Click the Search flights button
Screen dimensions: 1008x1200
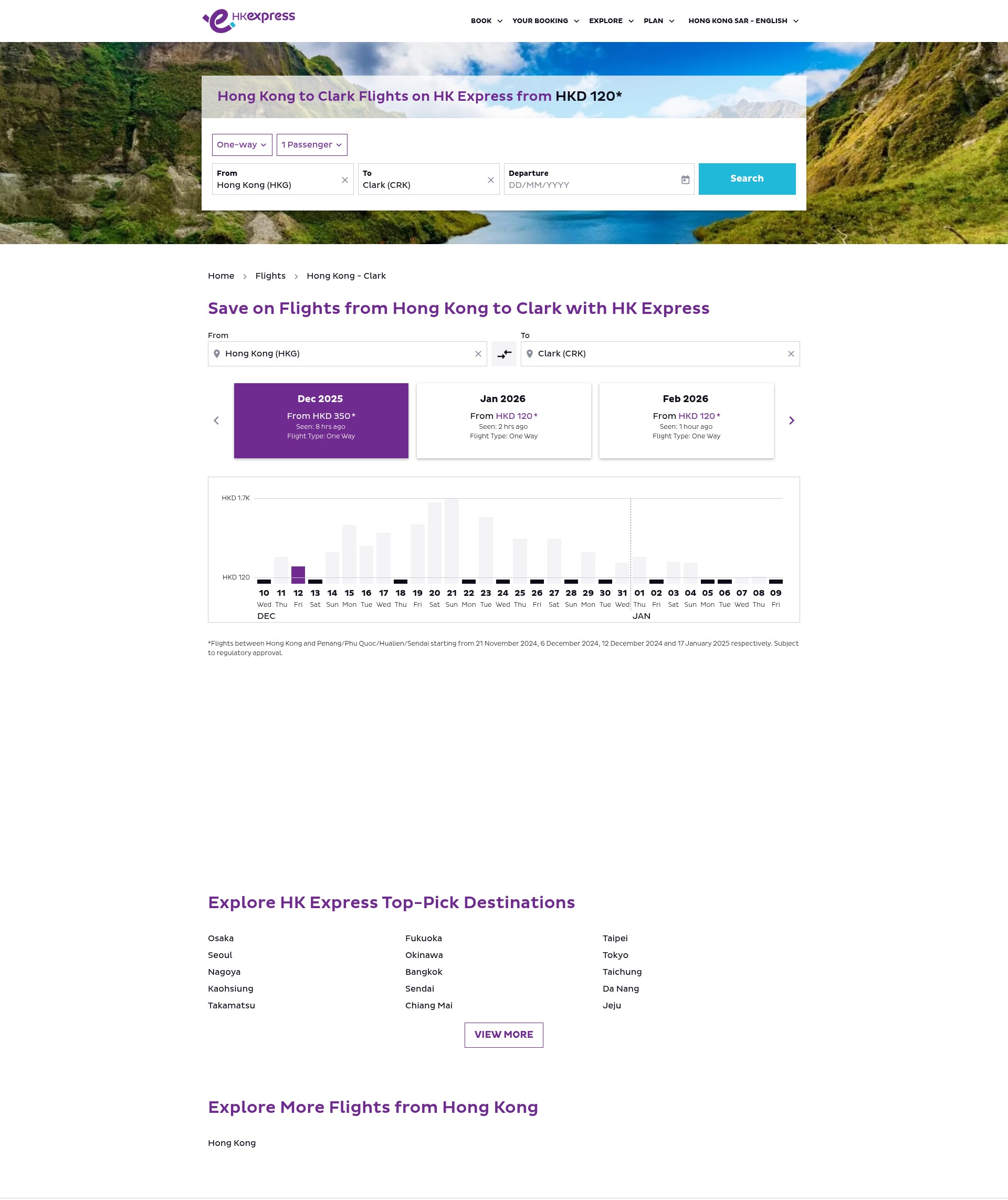(x=747, y=179)
